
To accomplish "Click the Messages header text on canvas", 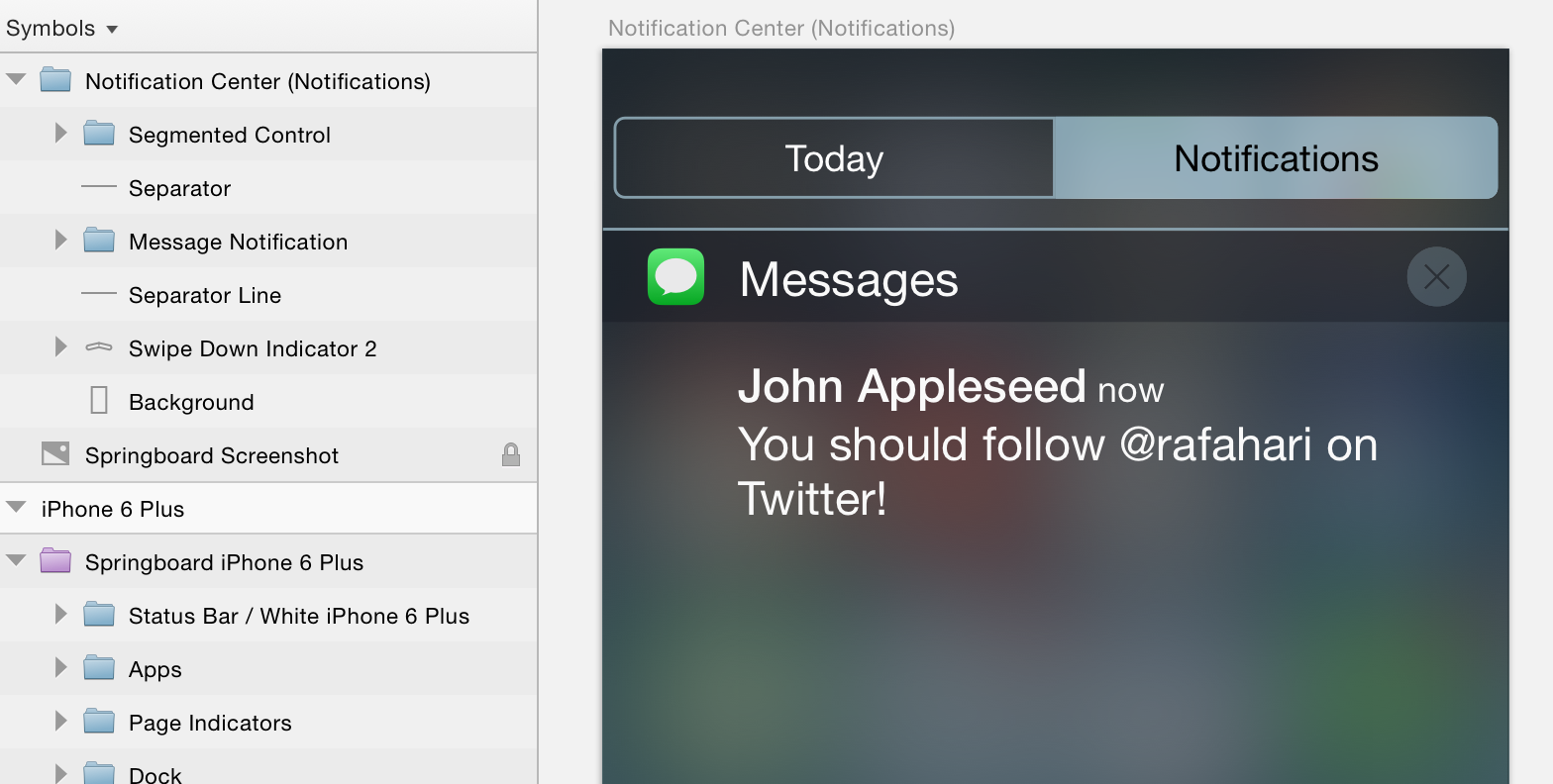I will (849, 279).
